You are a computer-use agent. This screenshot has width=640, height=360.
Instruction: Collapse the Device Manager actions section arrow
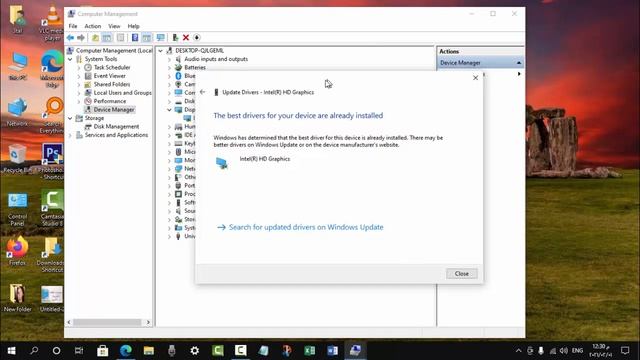tap(519, 63)
